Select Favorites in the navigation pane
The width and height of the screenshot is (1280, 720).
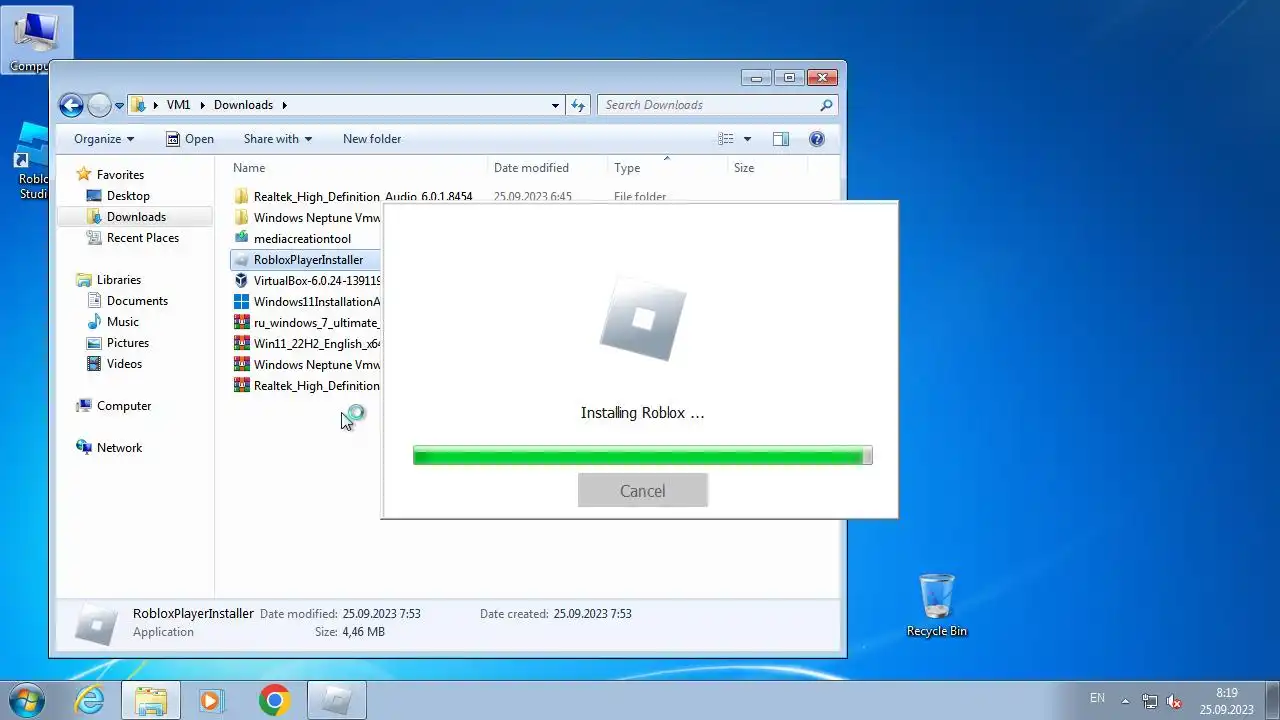pos(120,175)
